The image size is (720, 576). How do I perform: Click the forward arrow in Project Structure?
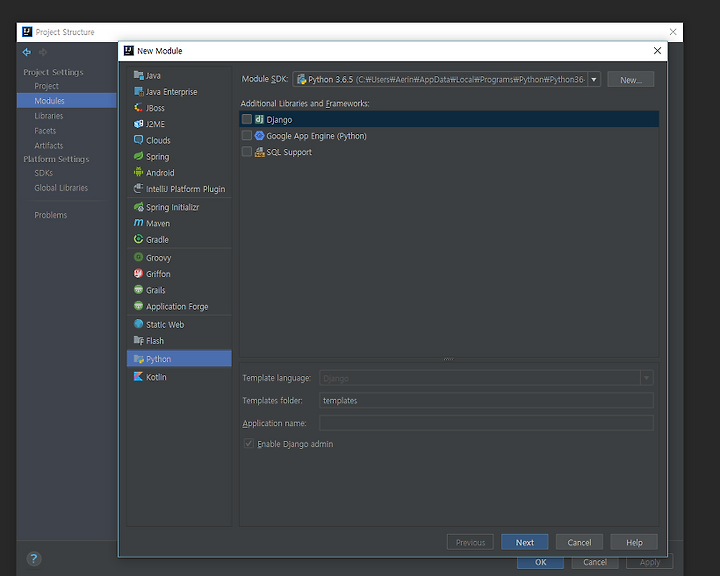(x=43, y=52)
